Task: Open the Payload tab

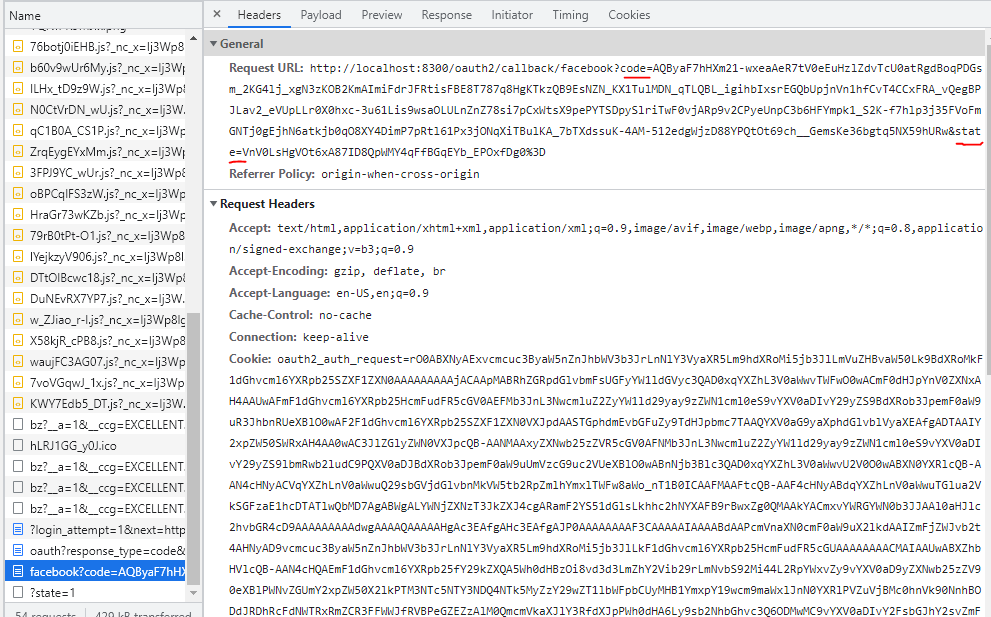Action: pos(320,15)
